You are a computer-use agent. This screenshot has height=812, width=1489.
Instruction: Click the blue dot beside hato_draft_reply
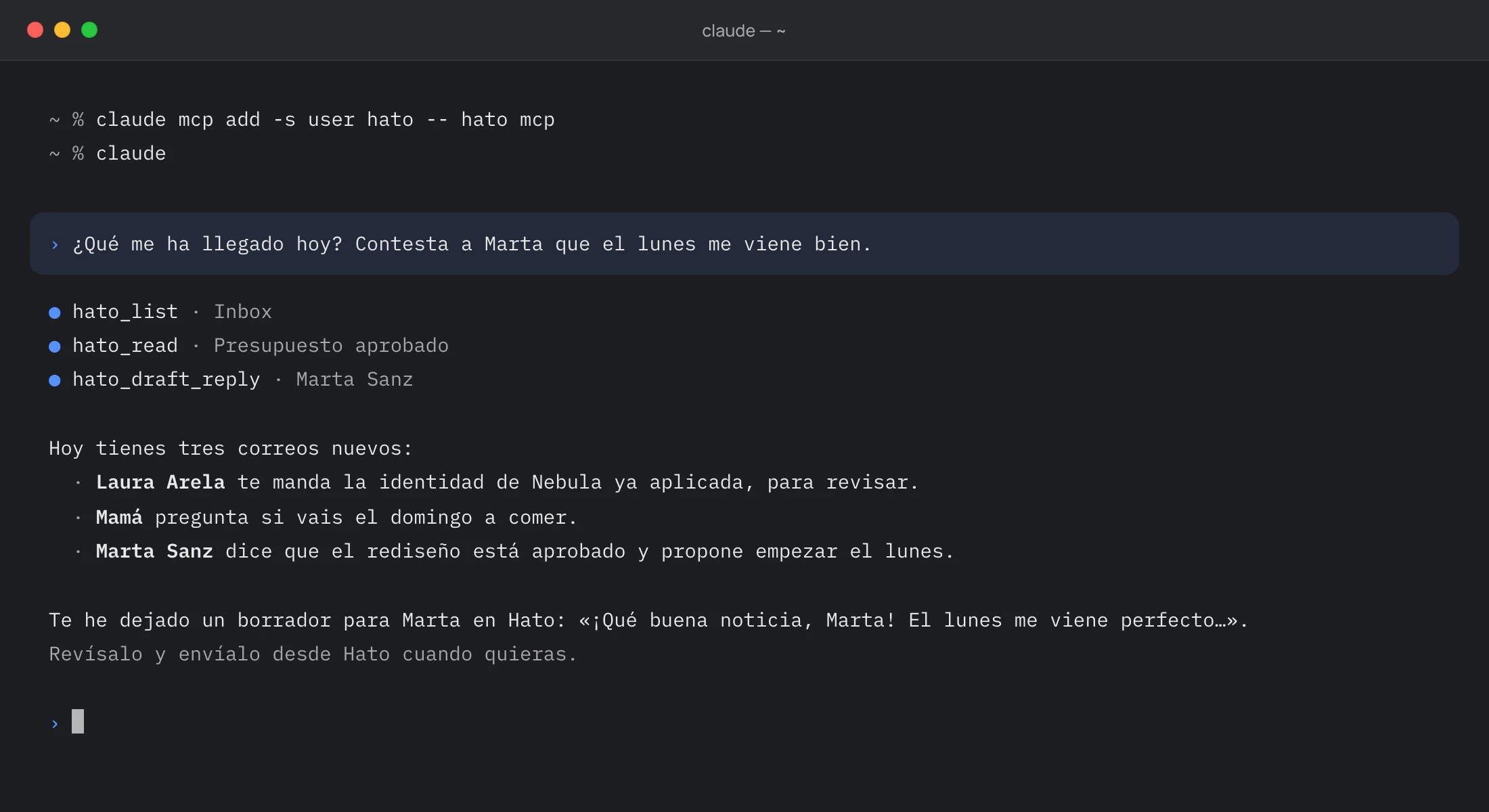pos(55,380)
